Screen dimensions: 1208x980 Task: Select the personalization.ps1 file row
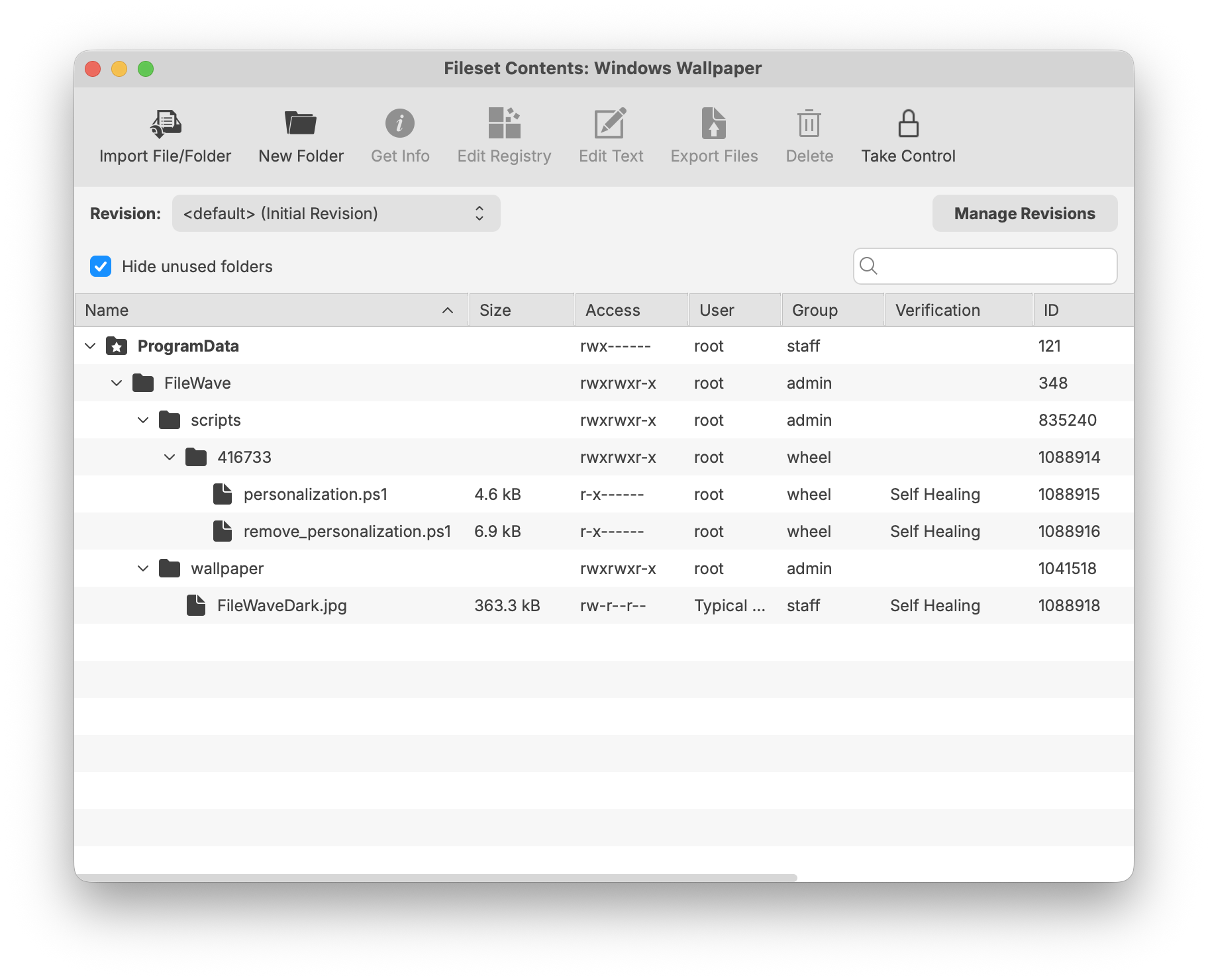click(x=315, y=495)
